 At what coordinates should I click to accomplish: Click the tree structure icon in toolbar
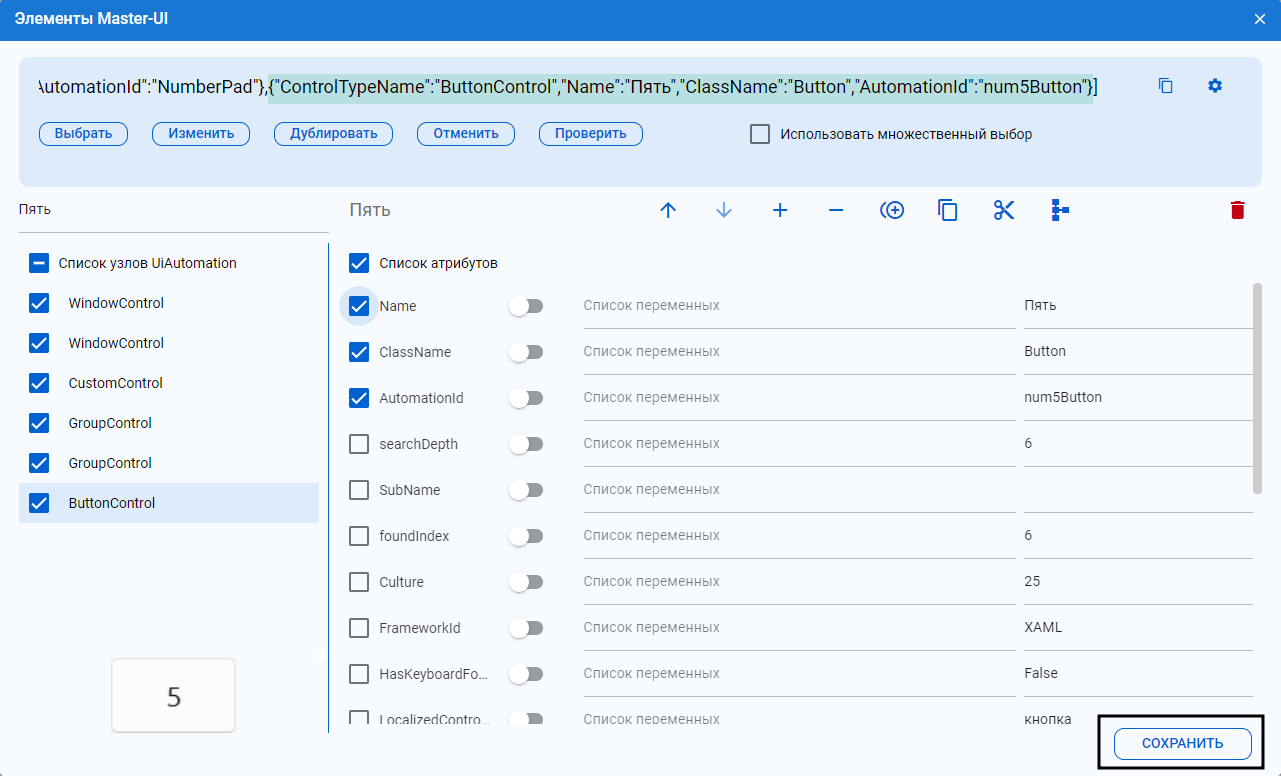[1060, 210]
